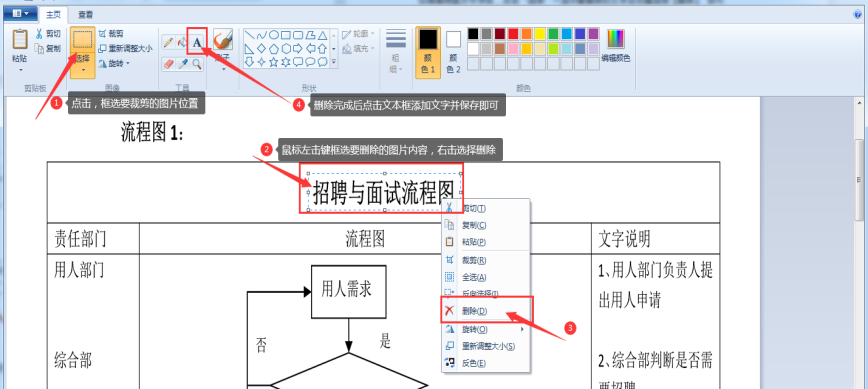Choose the Down arrow shape
Image resolution: width=868 pixels, height=389 pixels.
[x=250, y=62]
